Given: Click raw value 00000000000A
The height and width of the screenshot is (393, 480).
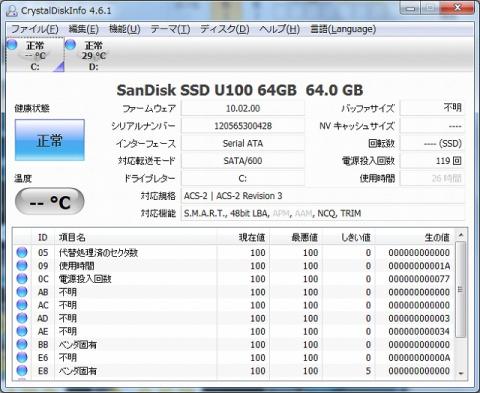Looking at the screenshot, I should click(419, 358).
